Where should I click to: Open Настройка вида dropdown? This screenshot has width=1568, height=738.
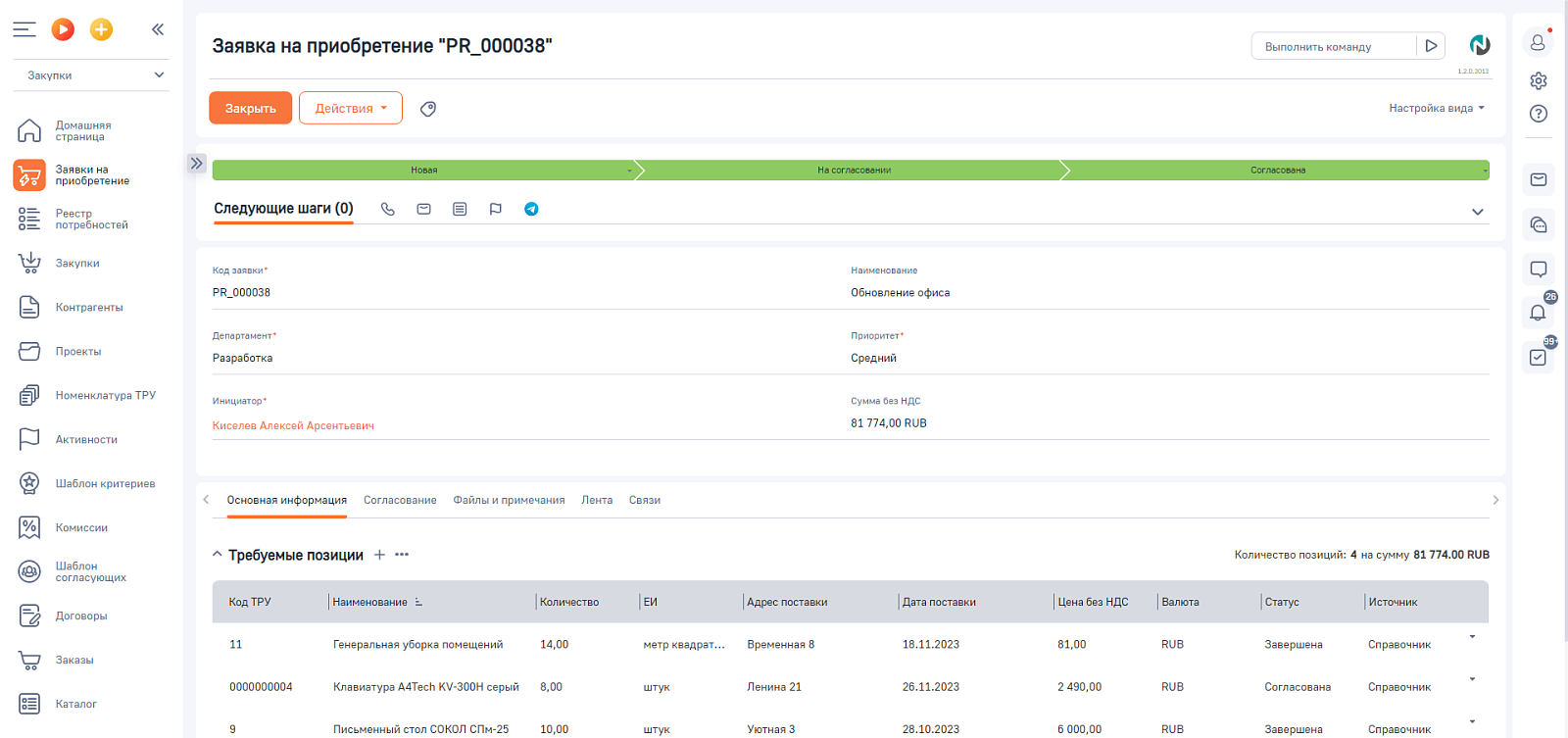tap(1437, 108)
